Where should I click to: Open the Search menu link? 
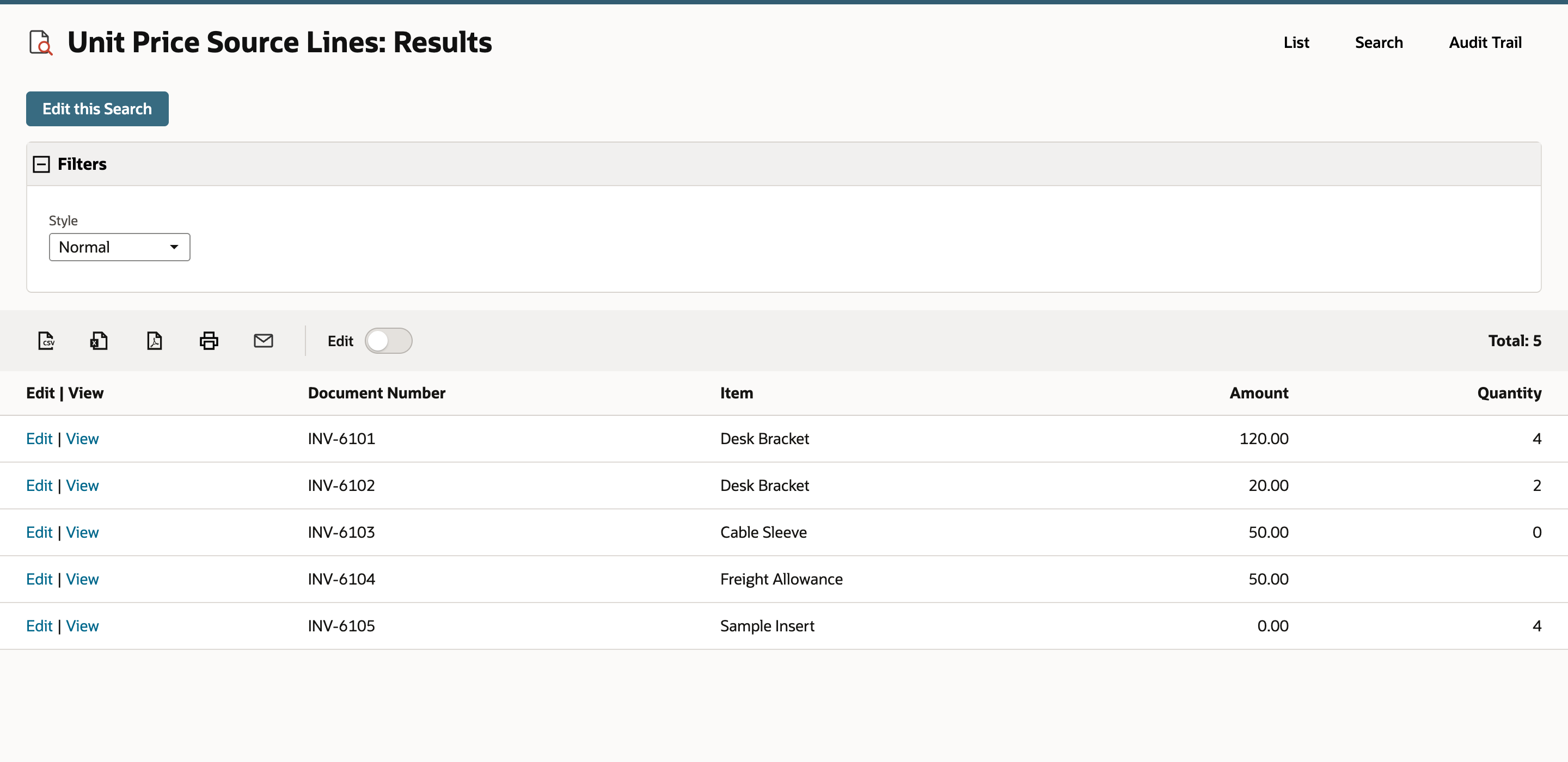click(1379, 42)
